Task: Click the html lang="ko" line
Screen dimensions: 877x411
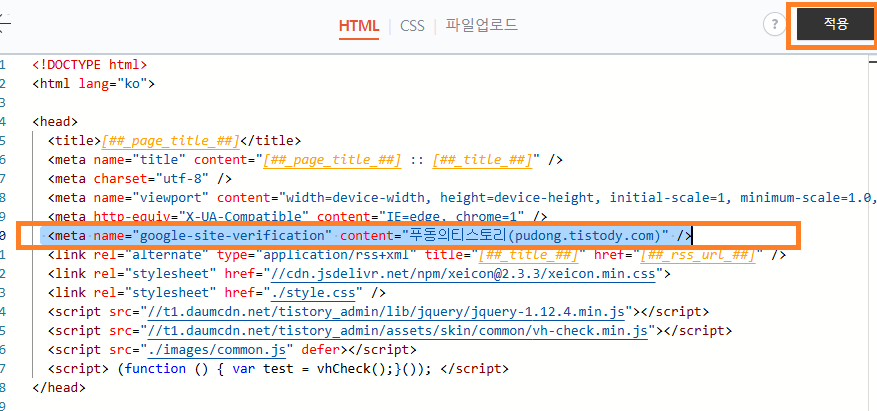Action: tap(93, 84)
